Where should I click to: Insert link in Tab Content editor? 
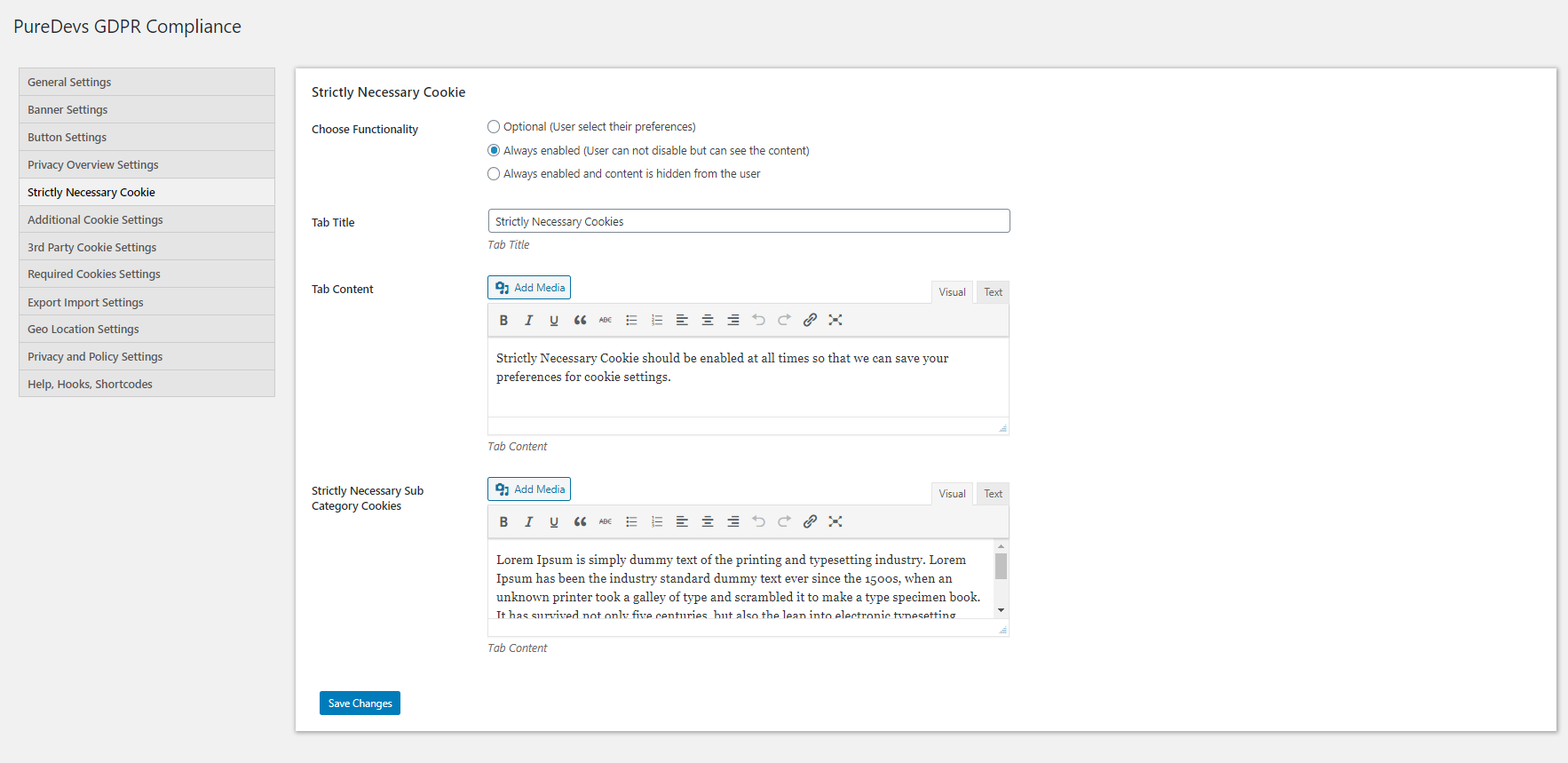[x=810, y=321]
